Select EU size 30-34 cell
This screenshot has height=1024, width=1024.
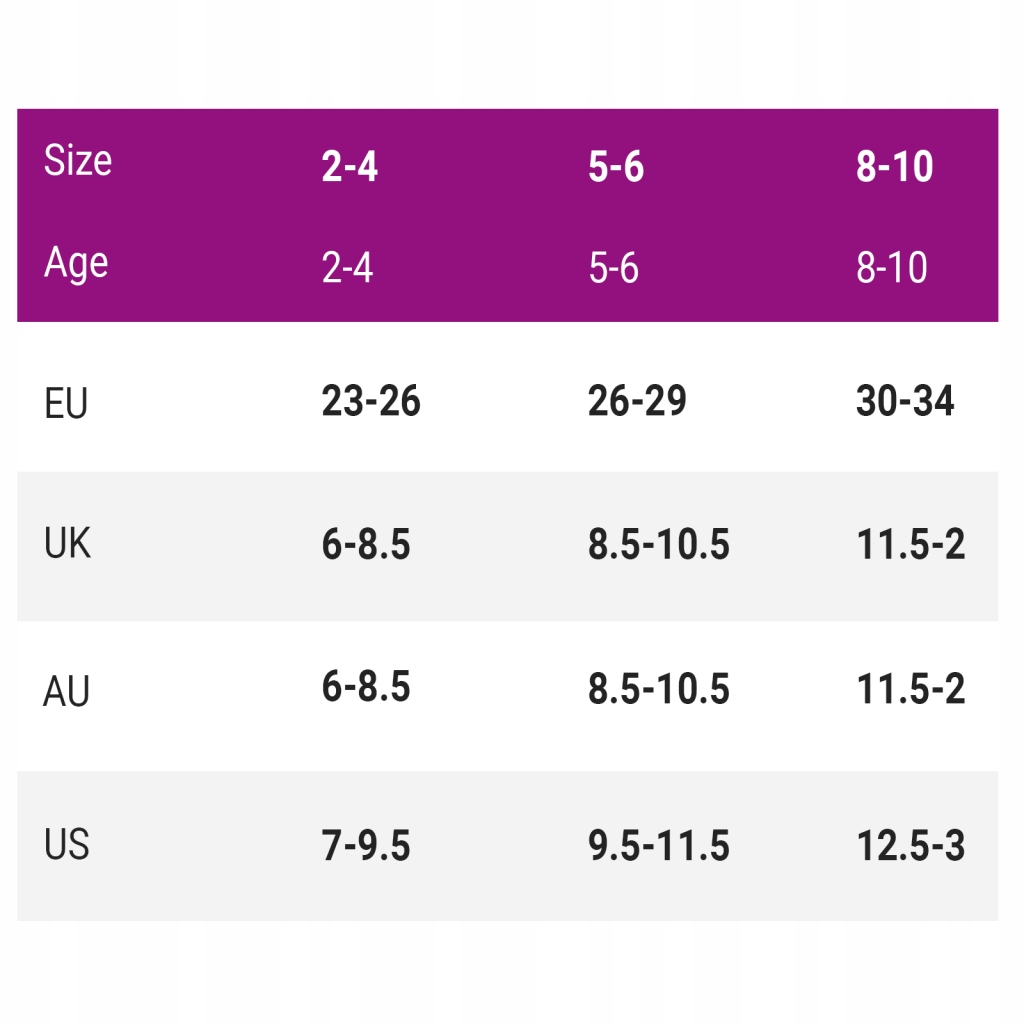click(905, 401)
